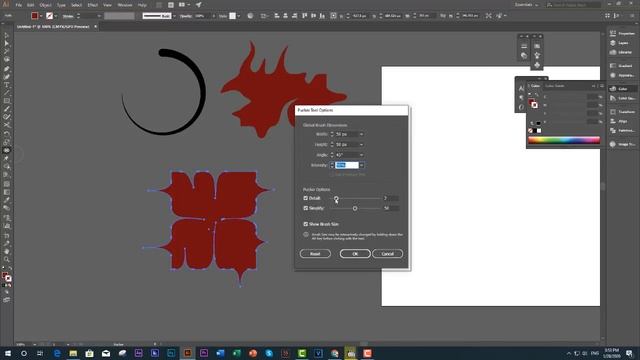Open the Angle value dropdown

click(361, 155)
